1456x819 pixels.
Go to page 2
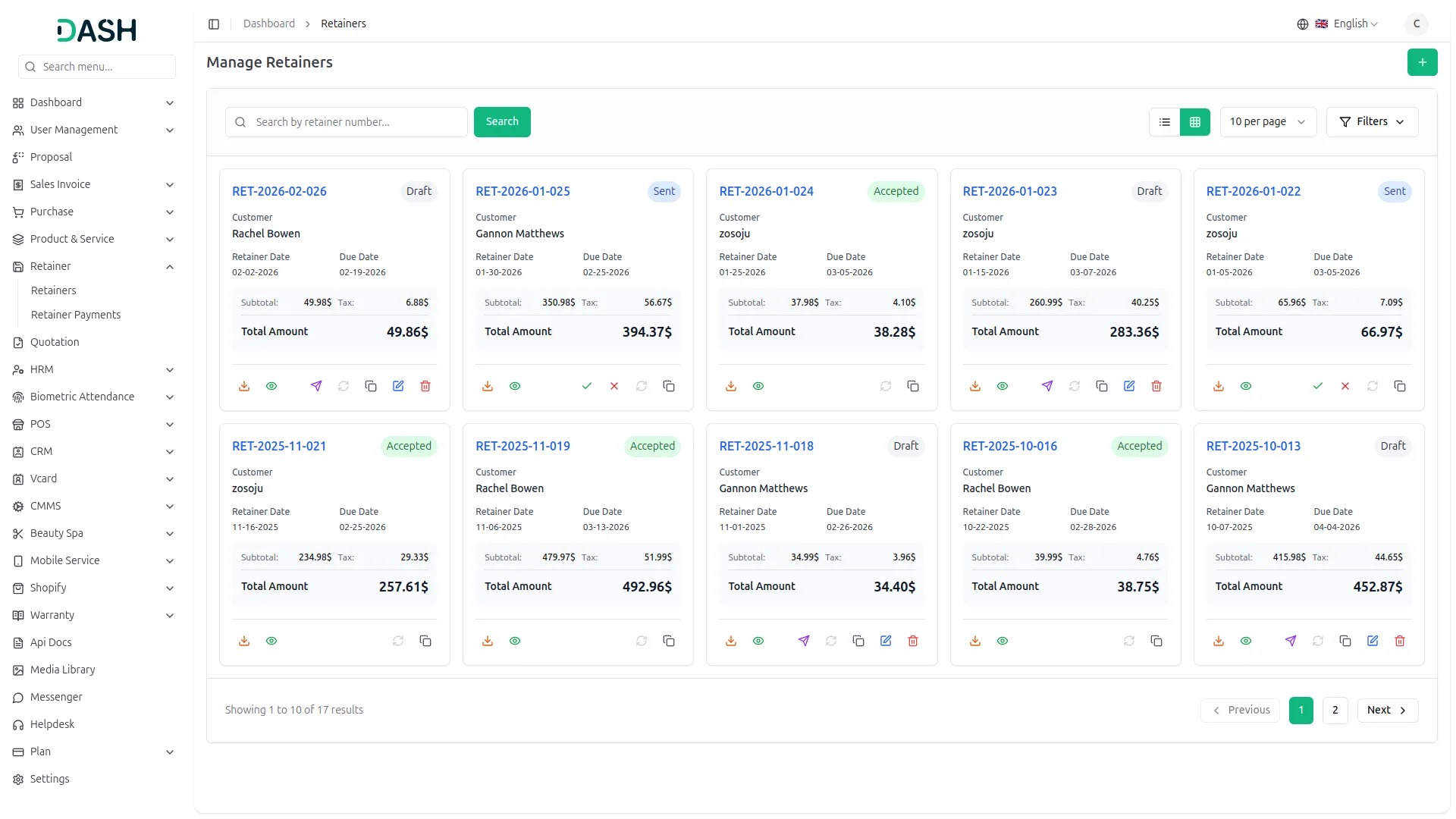point(1335,711)
